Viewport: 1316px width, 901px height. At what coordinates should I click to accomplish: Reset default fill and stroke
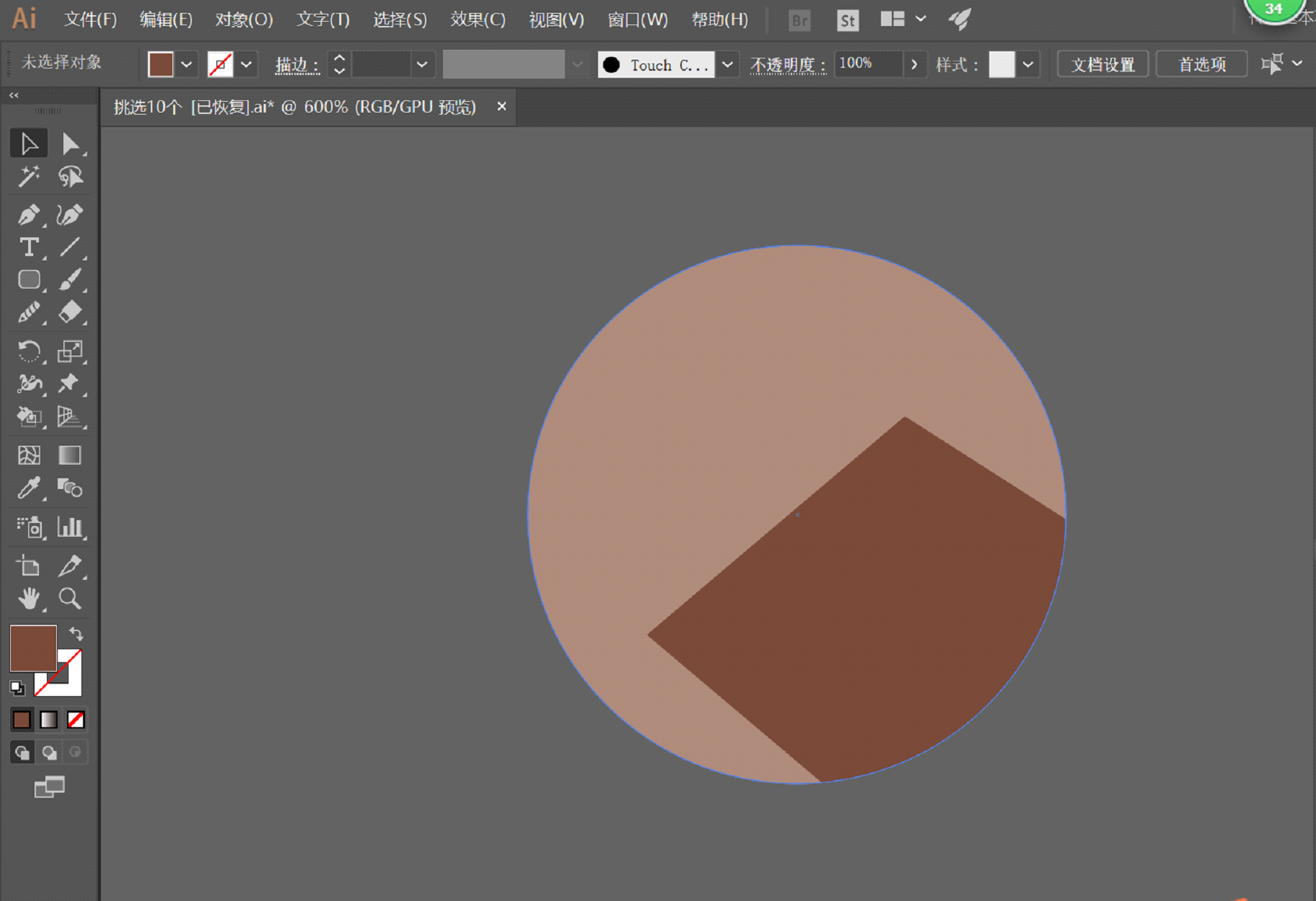coord(17,688)
